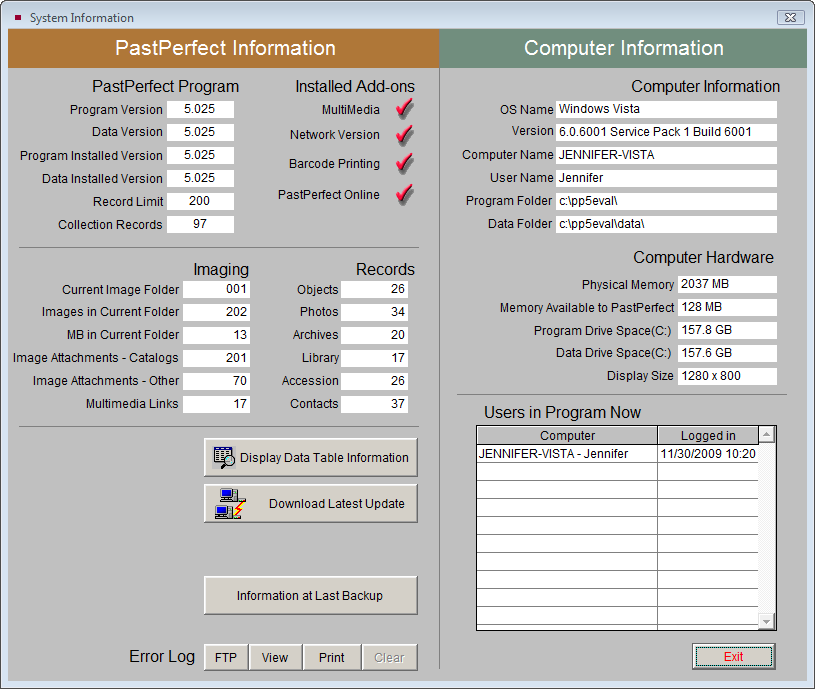The height and width of the screenshot is (689, 815).
Task: Open Display Data Table Information
Action: click(311, 457)
